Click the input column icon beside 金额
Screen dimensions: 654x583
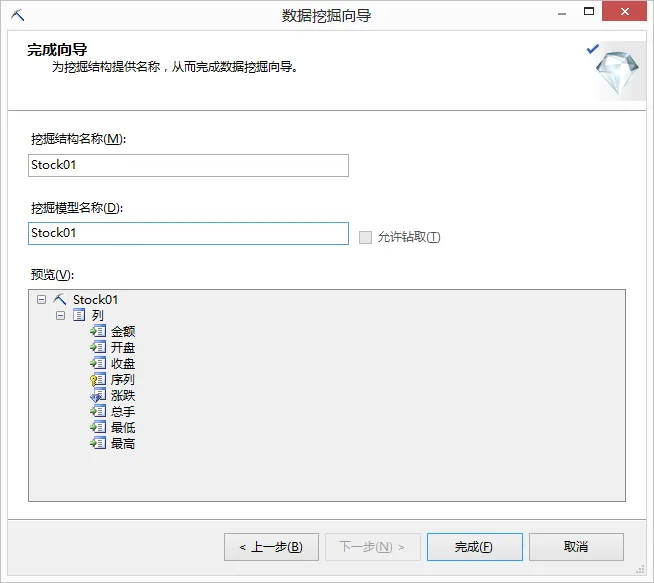point(98,331)
